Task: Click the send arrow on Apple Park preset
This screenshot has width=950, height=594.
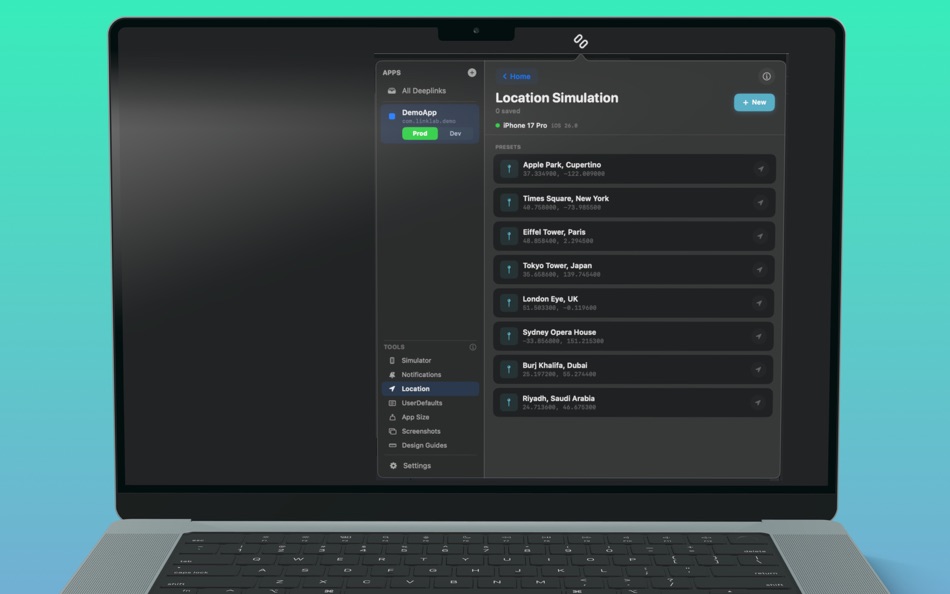Action: (x=761, y=168)
